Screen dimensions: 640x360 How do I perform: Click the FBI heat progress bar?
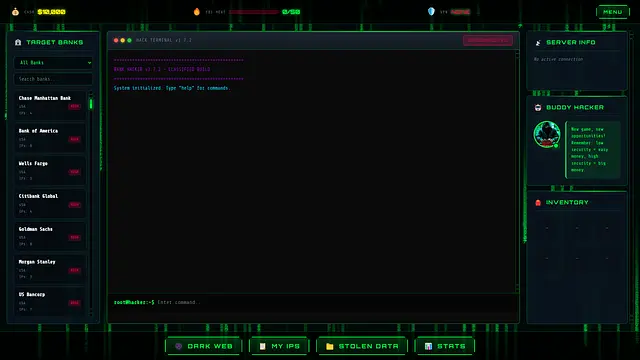click(x=253, y=12)
